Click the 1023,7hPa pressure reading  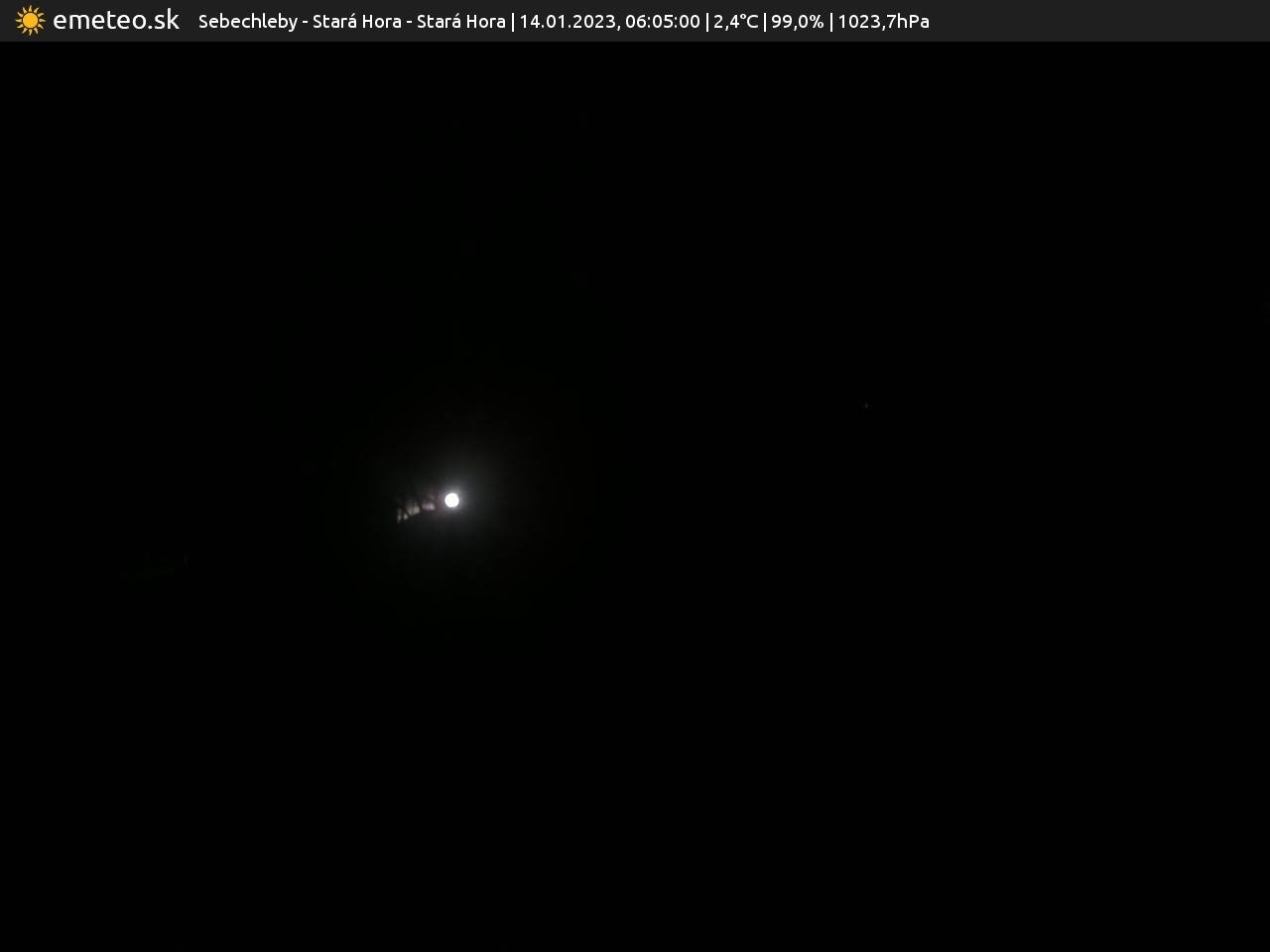click(883, 21)
